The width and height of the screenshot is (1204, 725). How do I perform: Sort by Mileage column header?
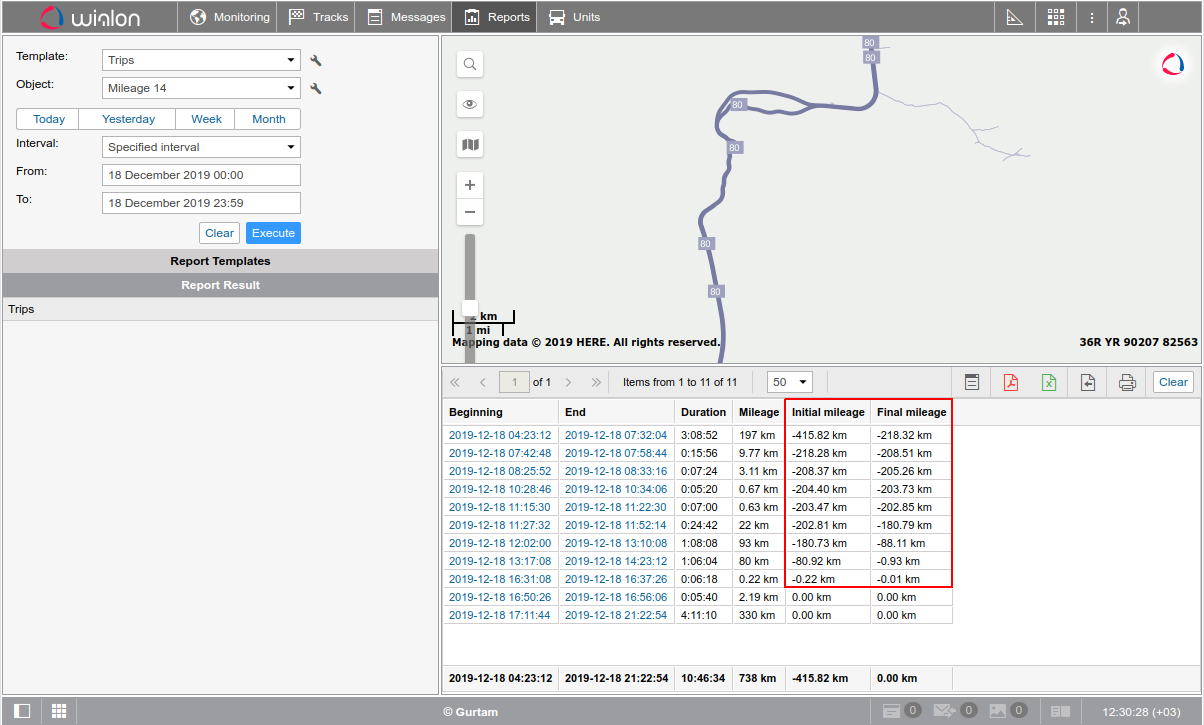pyautogui.click(x=759, y=412)
